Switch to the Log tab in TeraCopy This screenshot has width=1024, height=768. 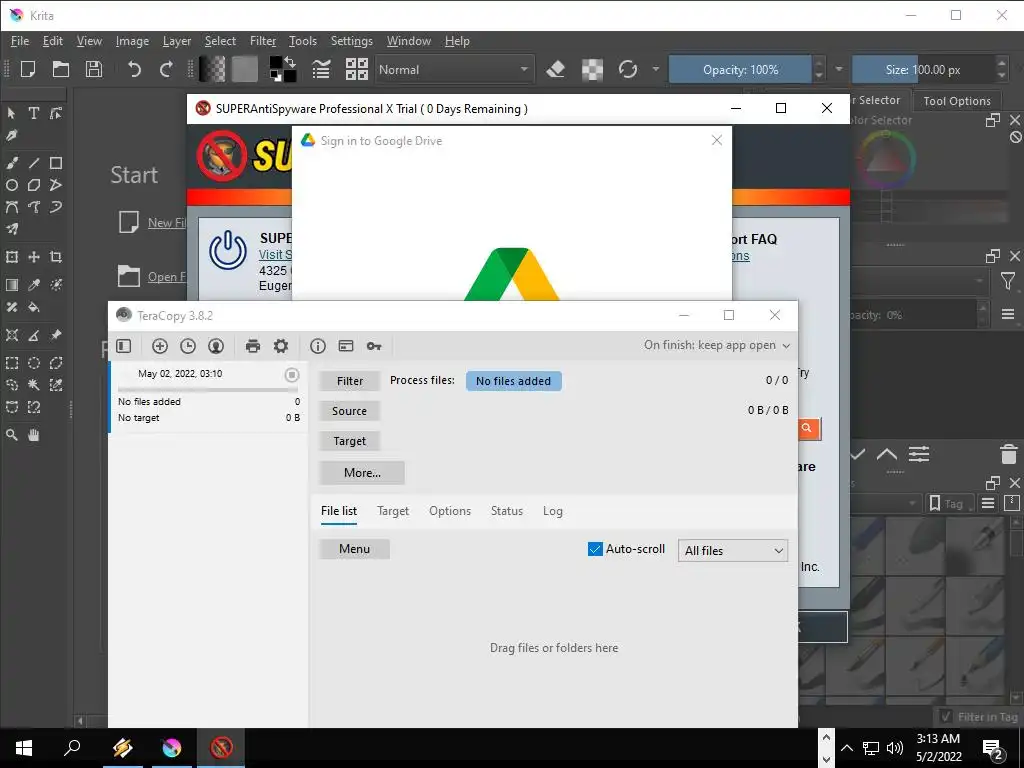[552, 511]
